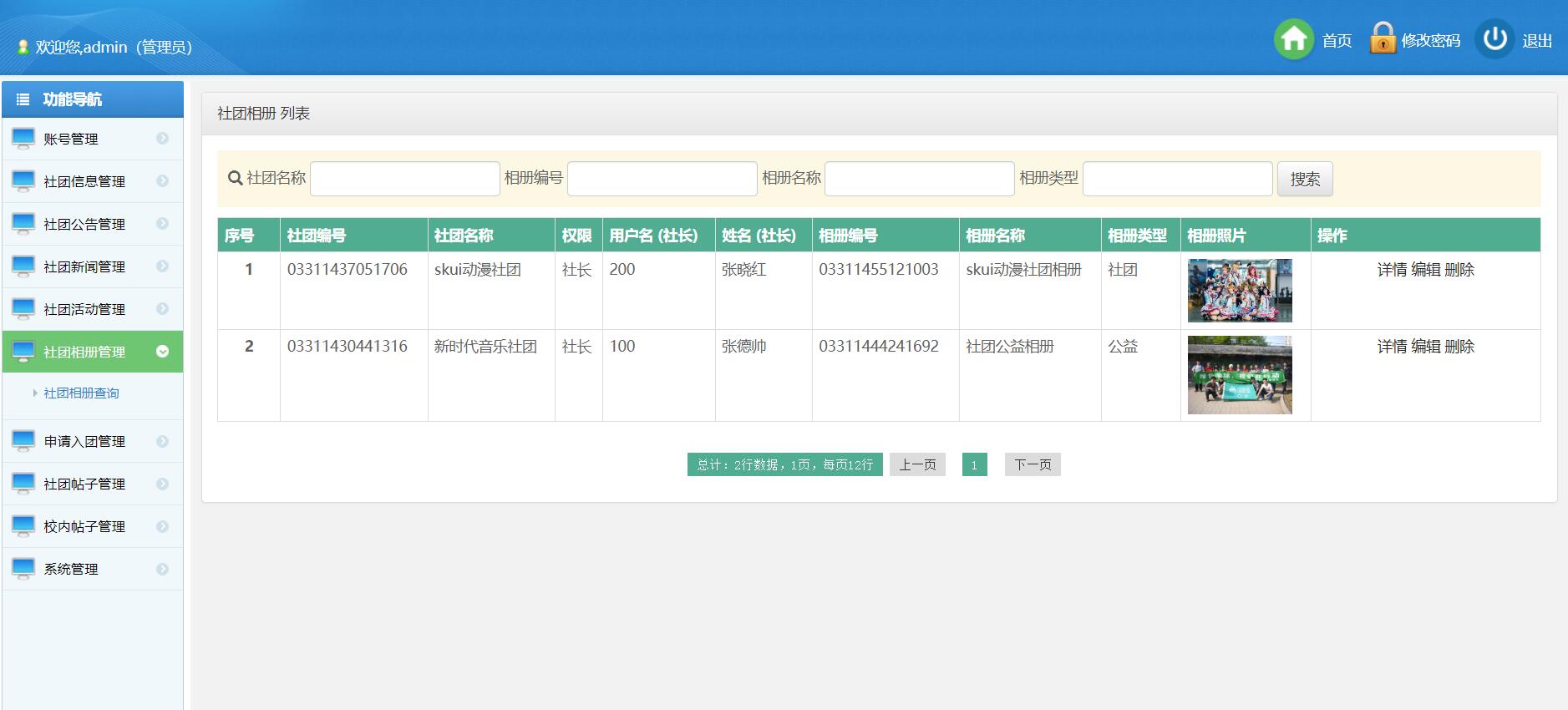Expand 申请入团管理 with its arrow
The height and width of the screenshot is (710, 1568).
163,441
